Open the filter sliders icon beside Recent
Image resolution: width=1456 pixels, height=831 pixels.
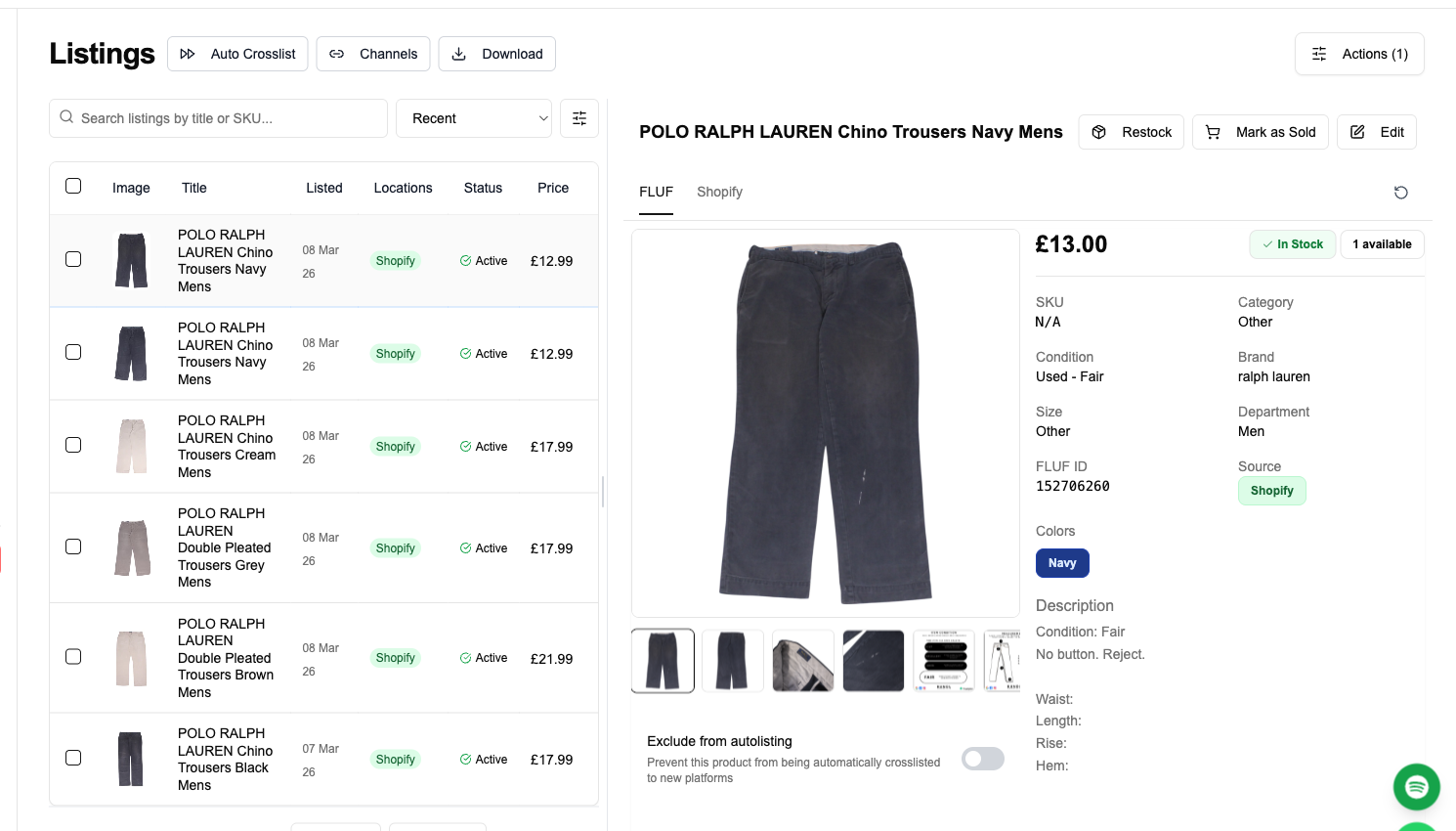click(579, 117)
